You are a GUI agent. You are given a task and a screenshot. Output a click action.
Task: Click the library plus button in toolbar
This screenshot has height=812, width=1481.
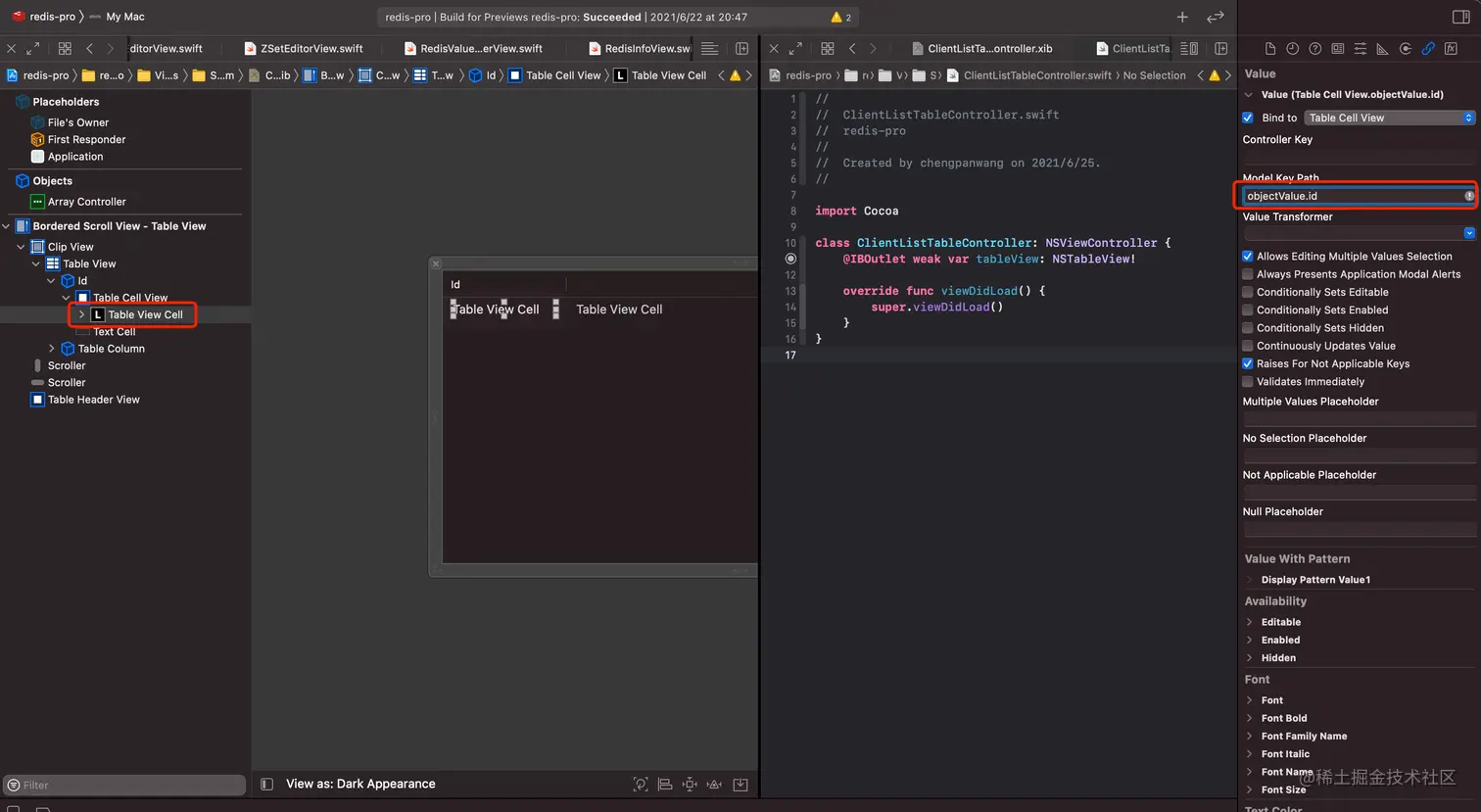1182,17
